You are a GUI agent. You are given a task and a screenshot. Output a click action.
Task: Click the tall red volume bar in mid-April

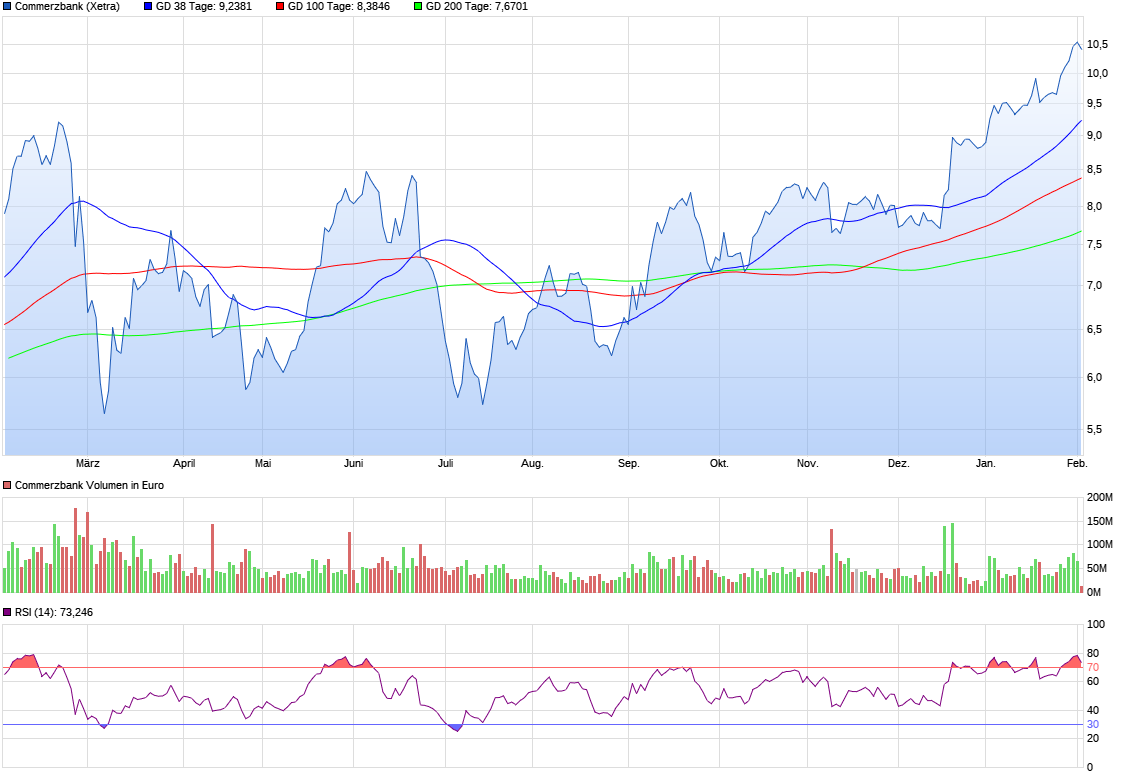(212, 558)
